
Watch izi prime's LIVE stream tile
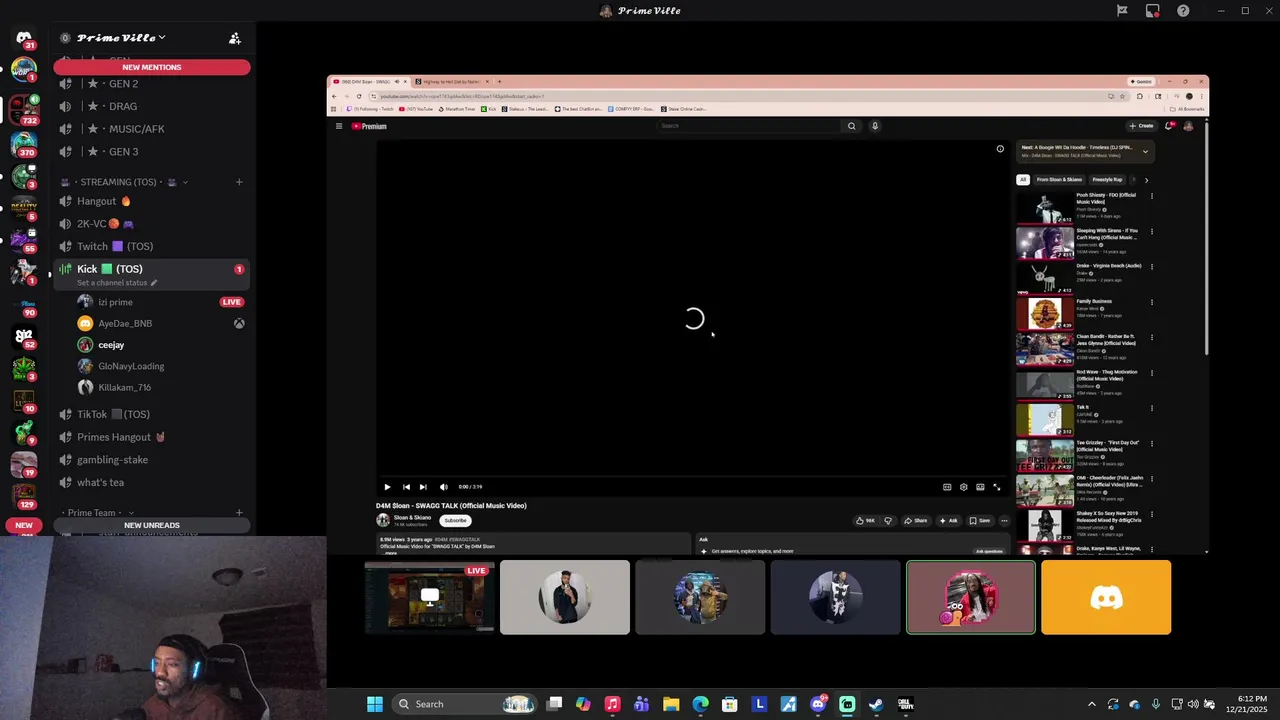click(430, 597)
